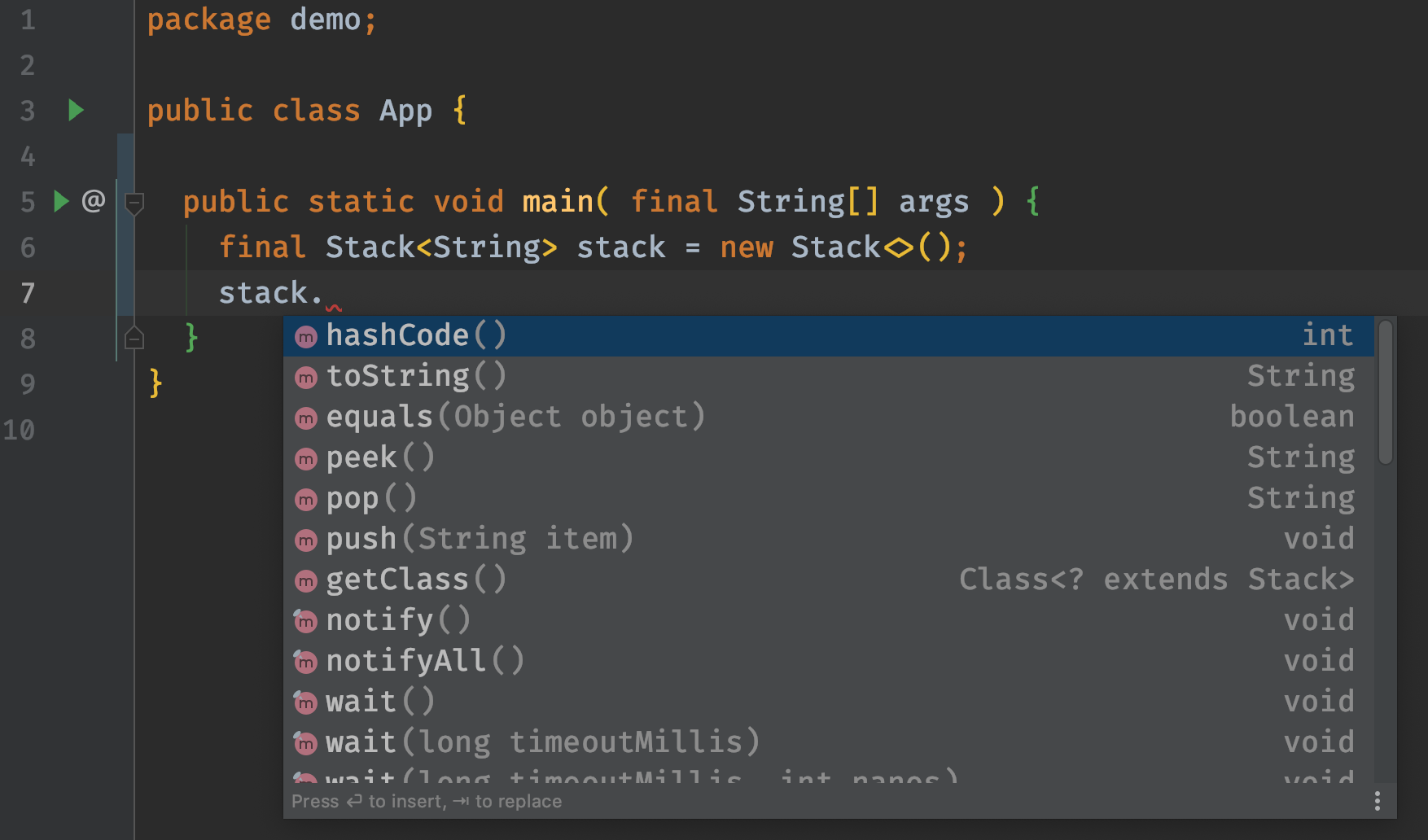Select toString() completion suggestion
Screen dimensions: 1428x840
828,376
